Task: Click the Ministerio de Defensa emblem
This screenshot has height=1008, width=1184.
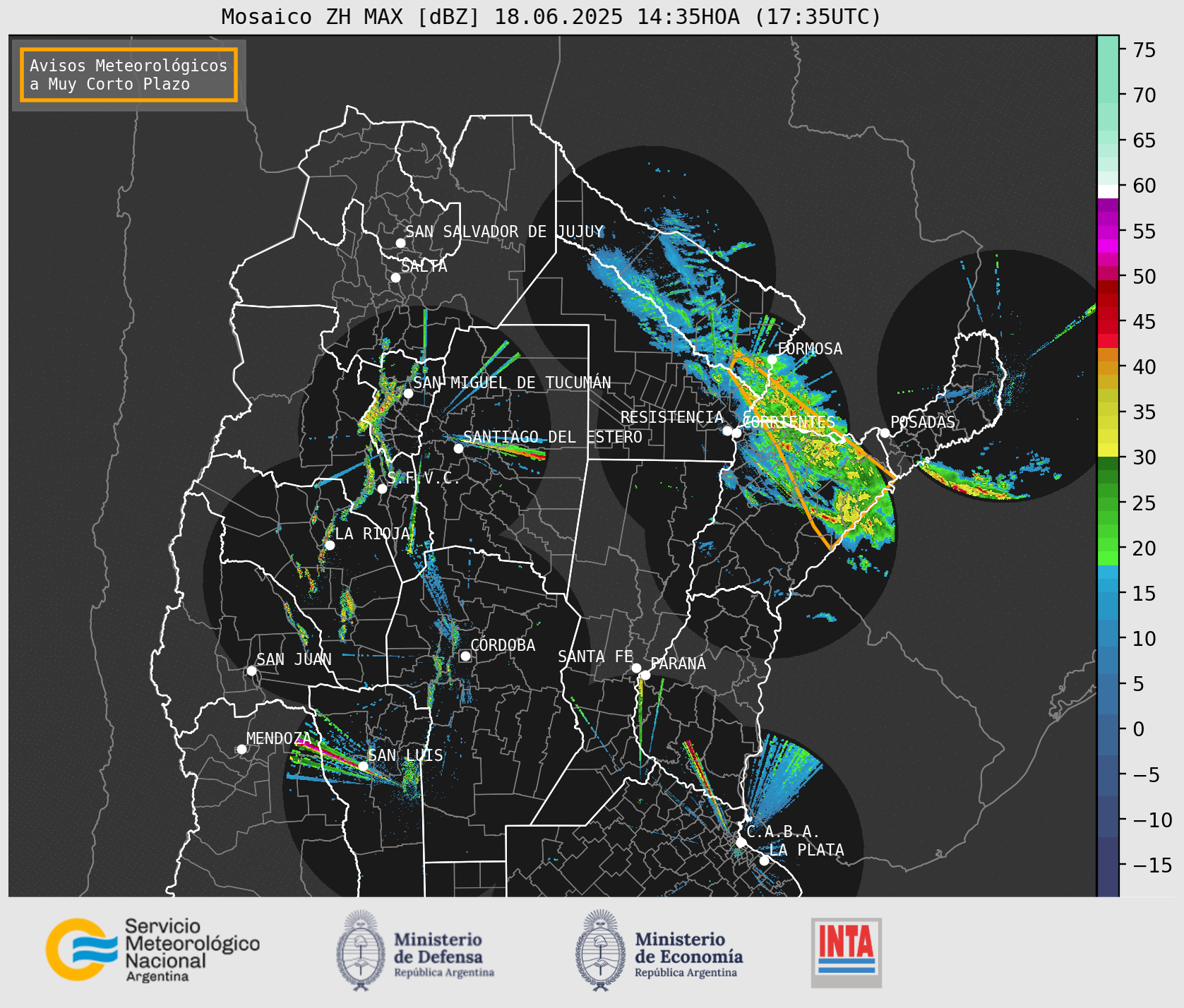Action: coord(361,950)
